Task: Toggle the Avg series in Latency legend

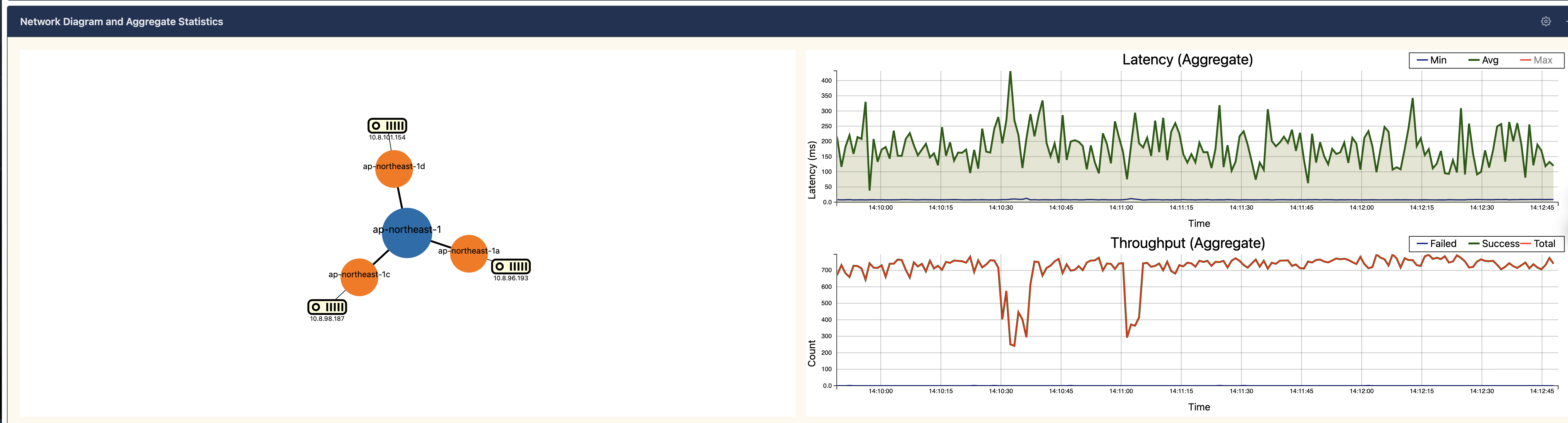Action: (1483, 60)
